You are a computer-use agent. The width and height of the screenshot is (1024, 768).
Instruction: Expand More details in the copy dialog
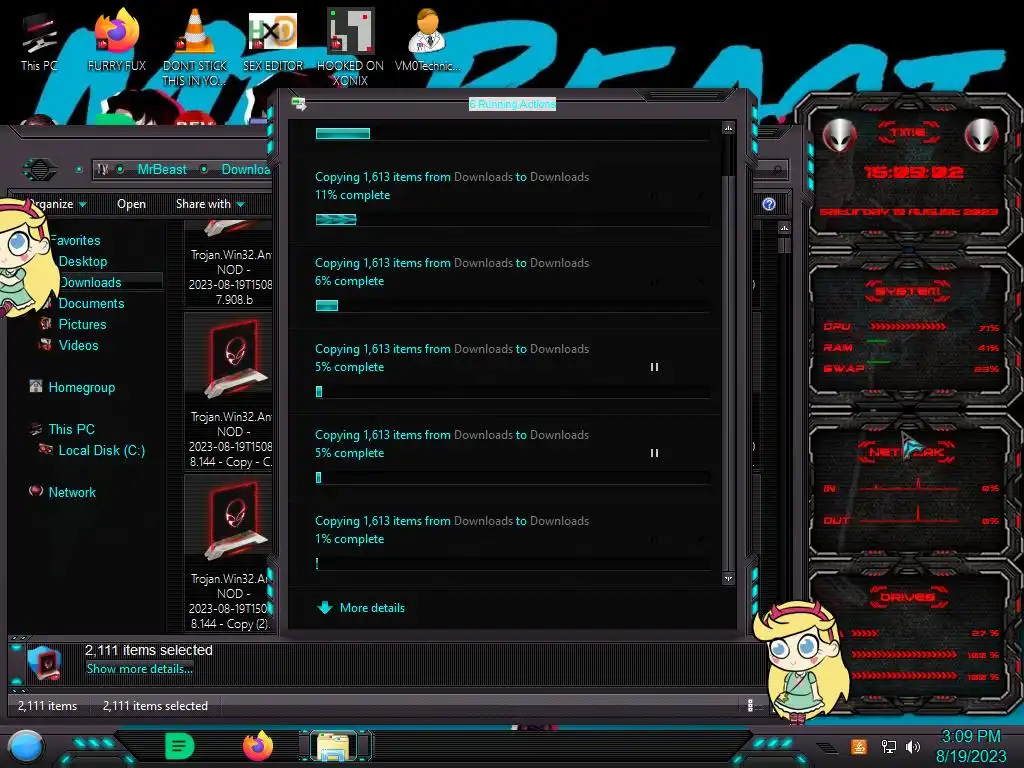pyautogui.click(x=360, y=608)
